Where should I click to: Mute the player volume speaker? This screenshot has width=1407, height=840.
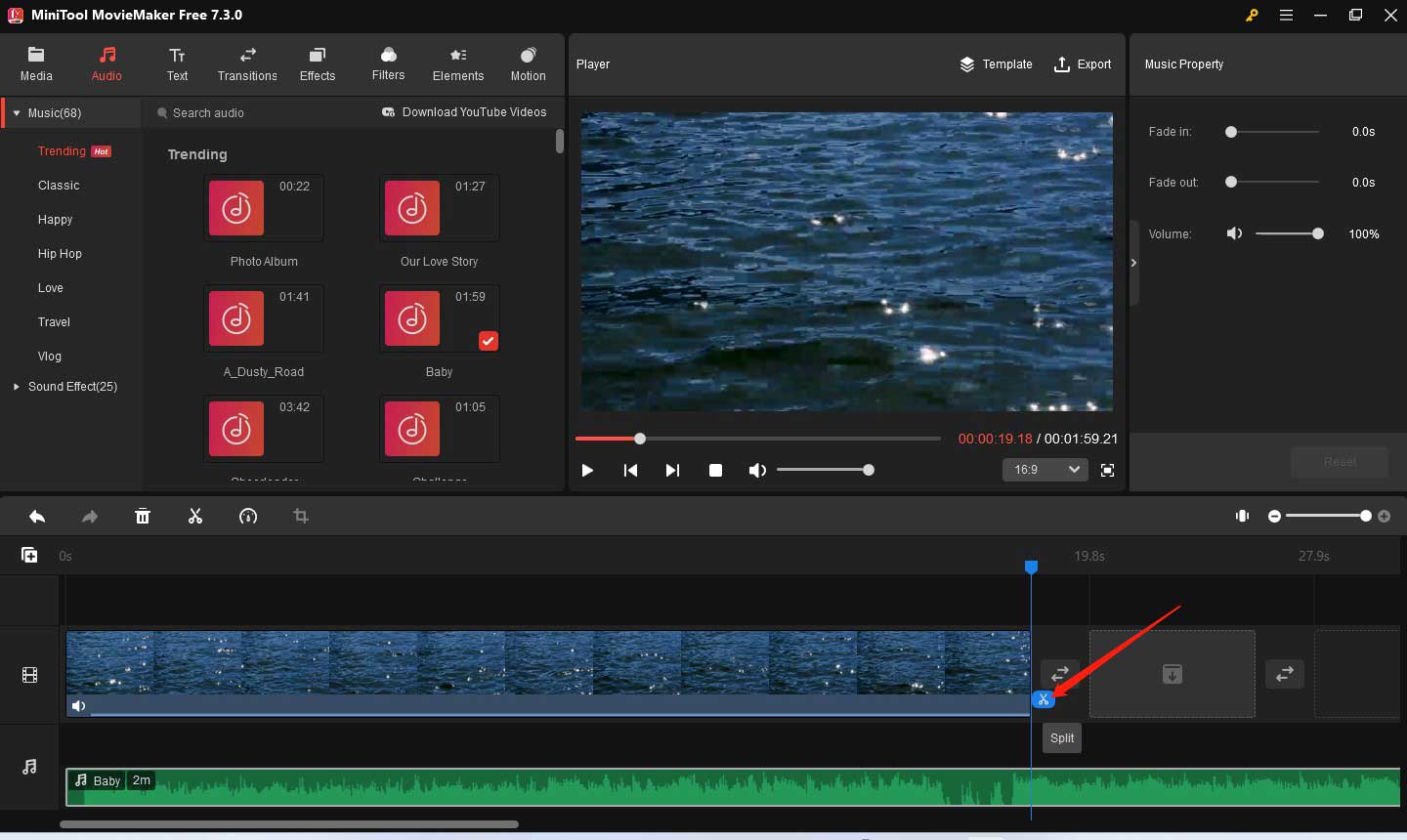click(x=757, y=470)
